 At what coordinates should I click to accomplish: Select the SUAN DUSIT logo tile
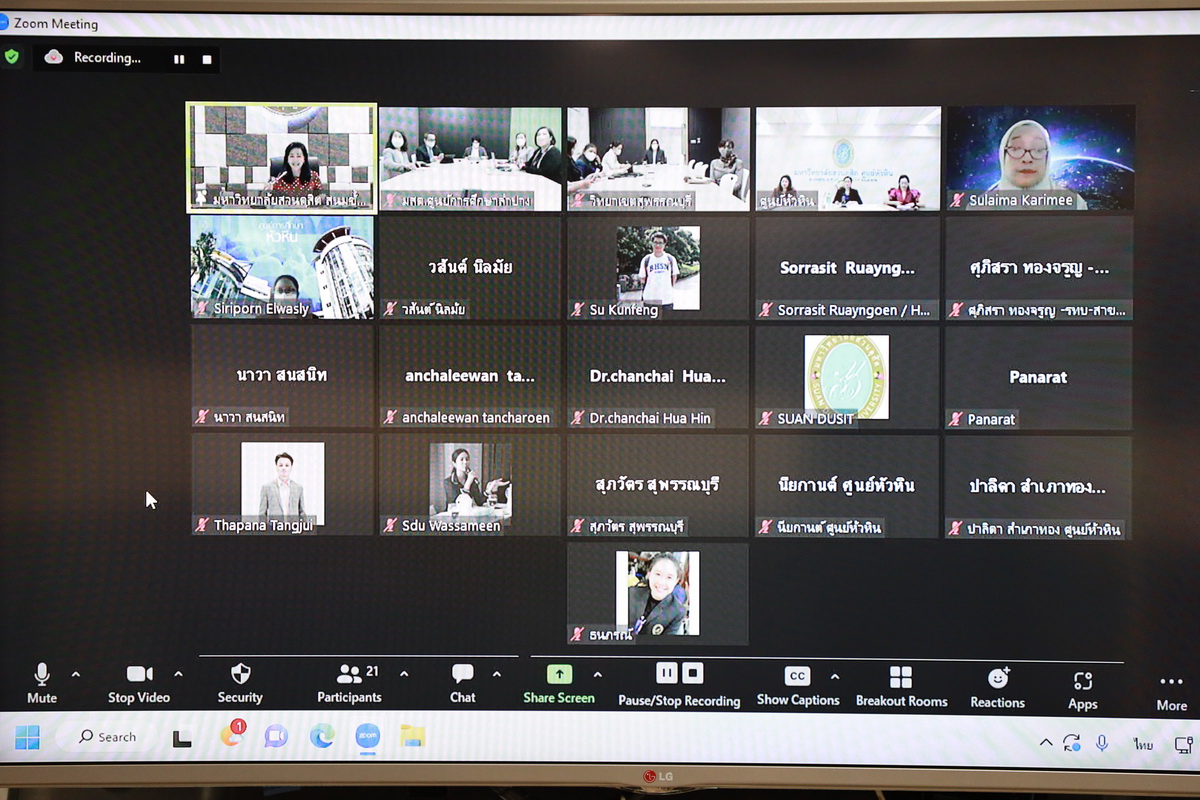847,377
